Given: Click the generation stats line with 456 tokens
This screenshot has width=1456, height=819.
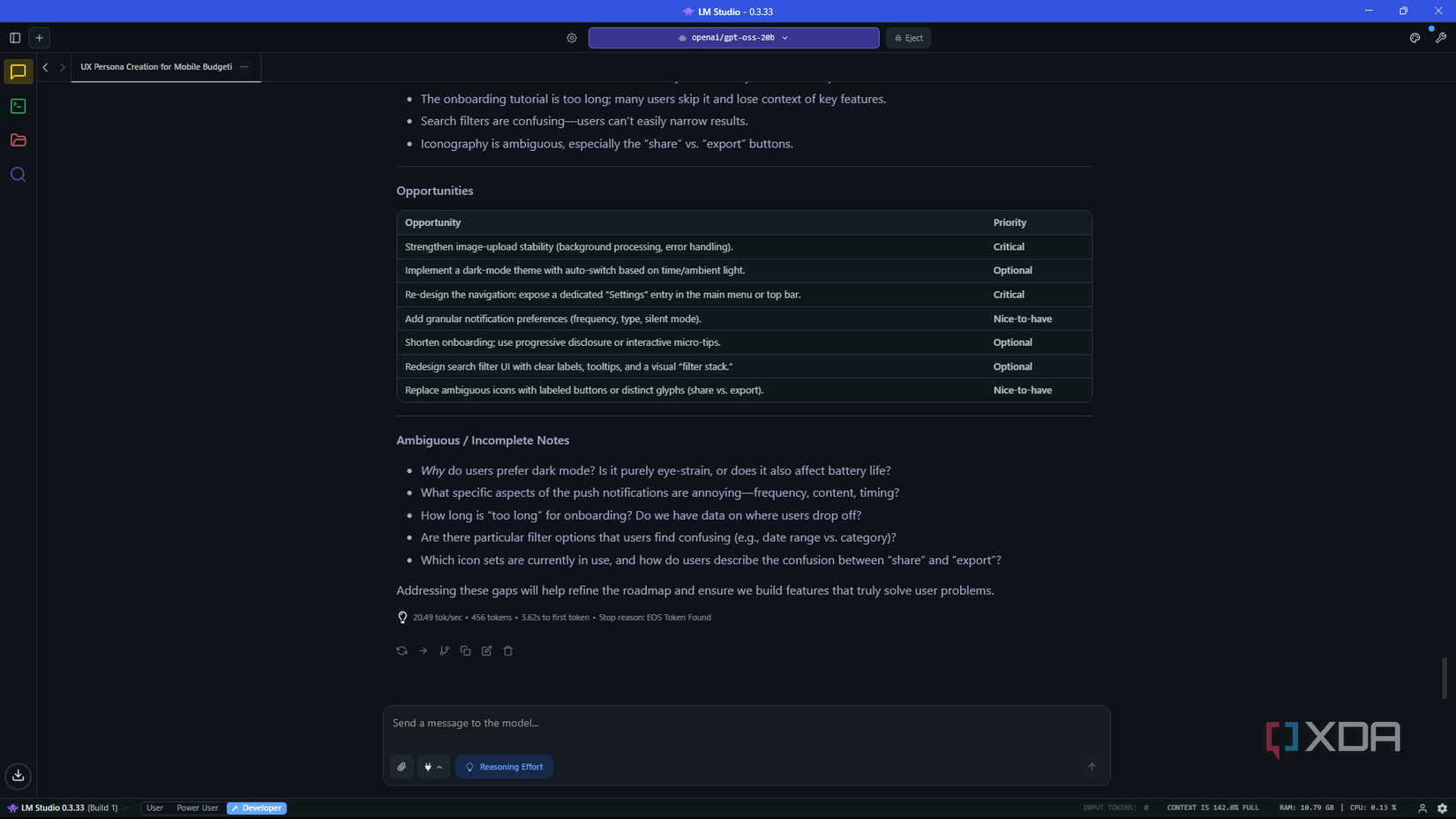Looking at the screenshot, I should 561,618.
